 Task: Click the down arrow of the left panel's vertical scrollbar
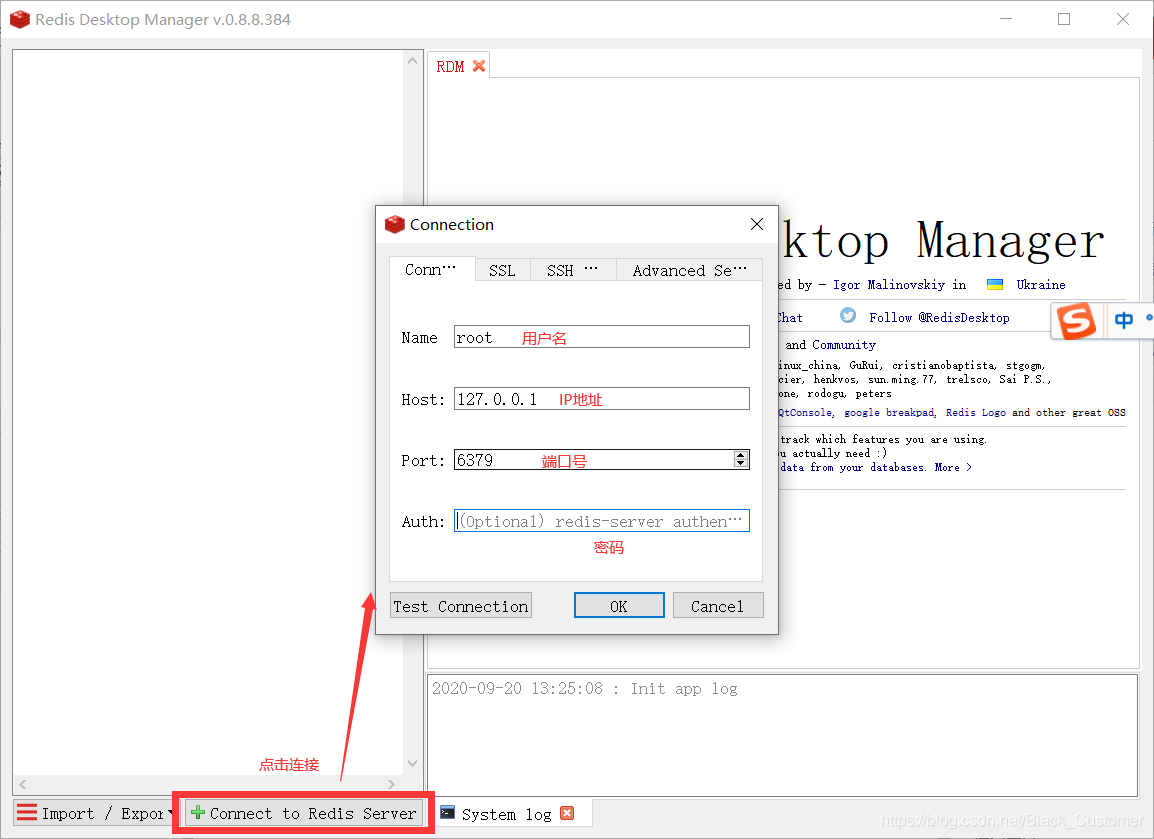click(x=412, y=763)
